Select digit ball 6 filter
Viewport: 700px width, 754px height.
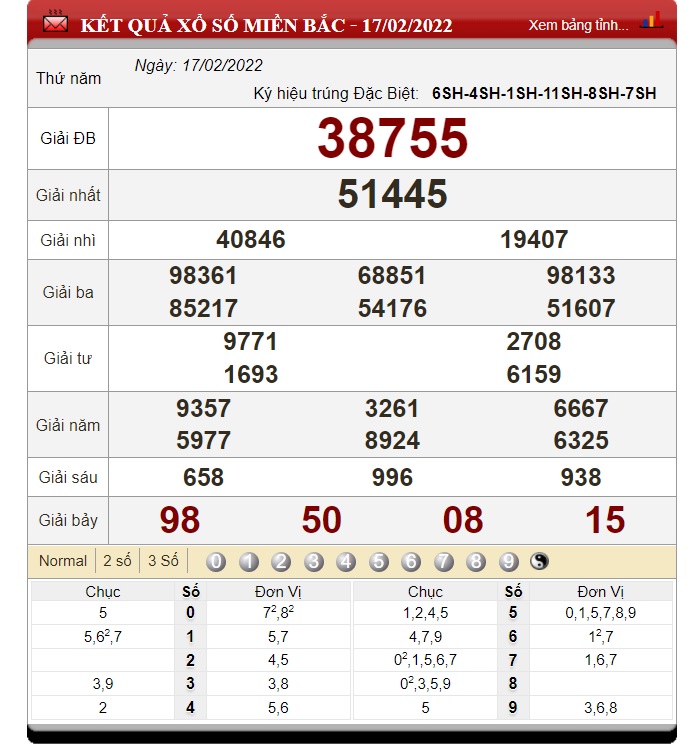[x=411, y=561]
